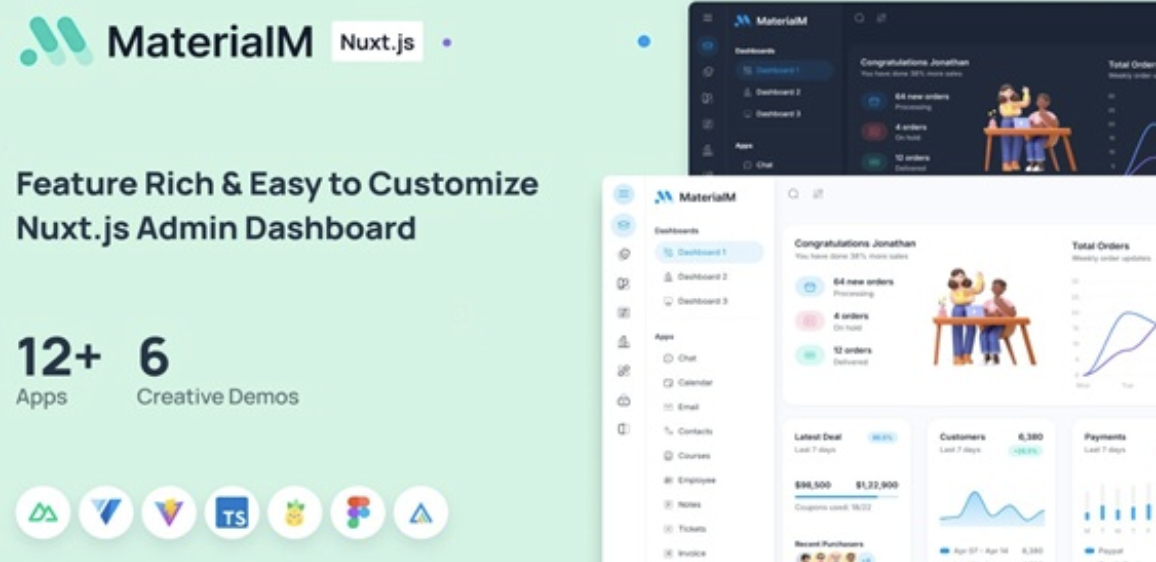Click the MaterialM logo mark in banner header

click(x=56, y=41)
